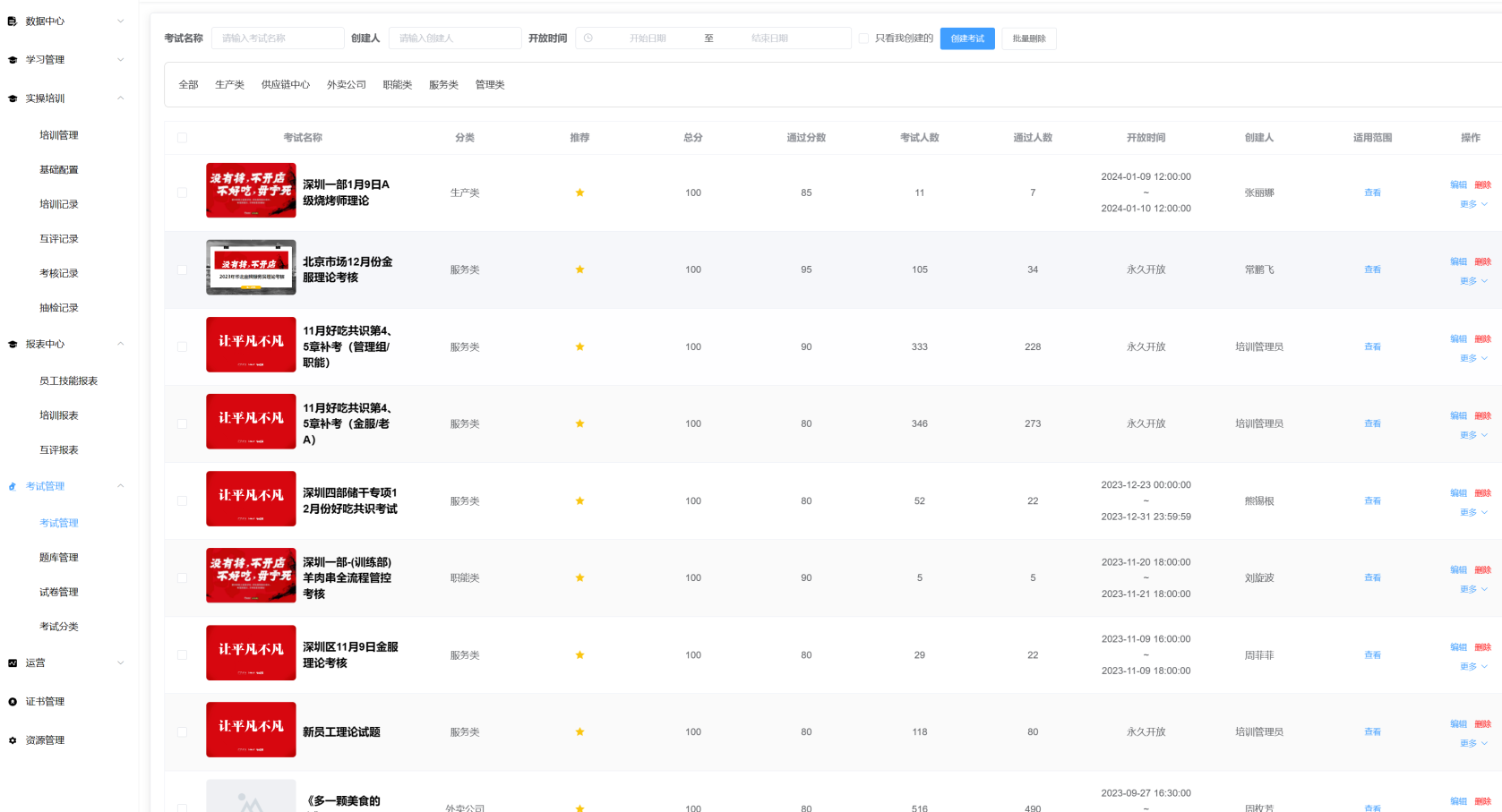Click the 结束日期 date field
Screen dimensions: 1502x812
tap(770, 38)
